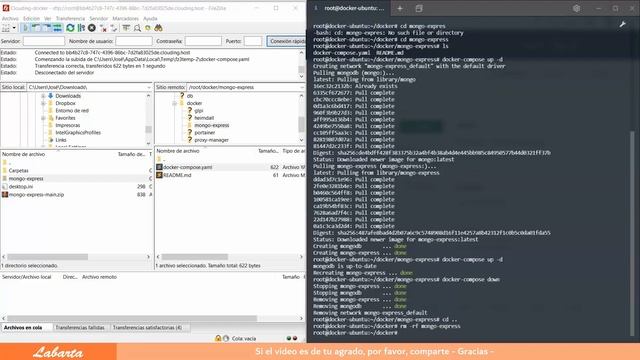Click the terminal settings gear icon
Viewport: 640px width, 360px height.
click(576, 8)
